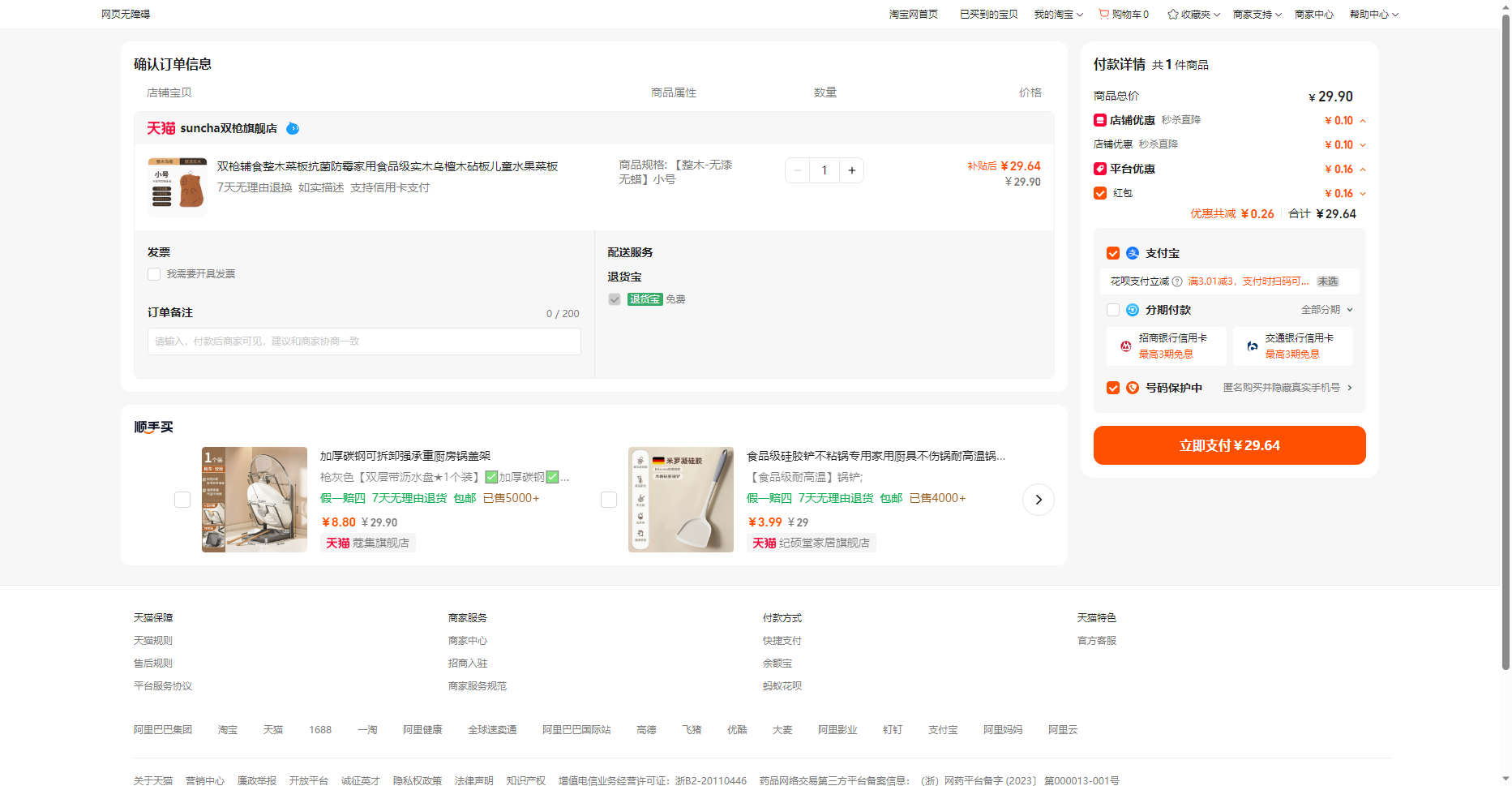The height and width of the screenshot is (786, 1512).
Task: Click the red 平台优惠 tag icon
Action: [x=1100, y=169]
